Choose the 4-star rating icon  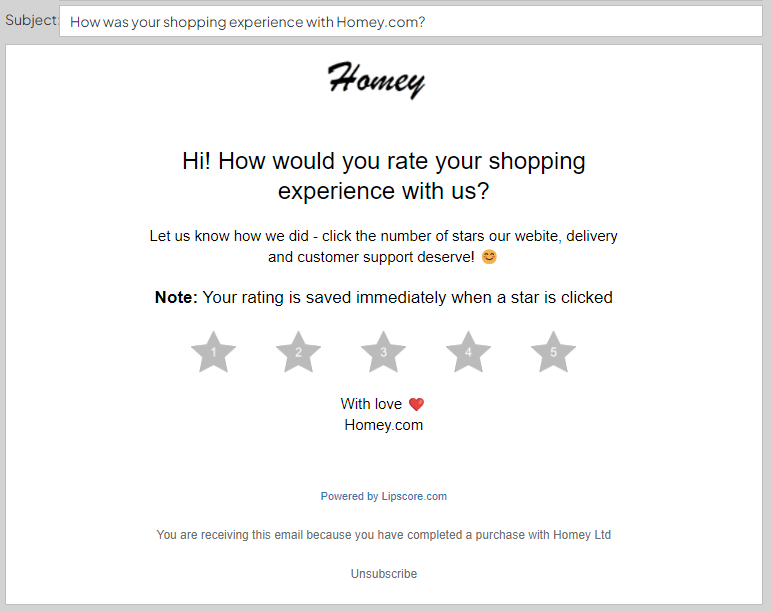pyautogui.click(x=468, y=353)
